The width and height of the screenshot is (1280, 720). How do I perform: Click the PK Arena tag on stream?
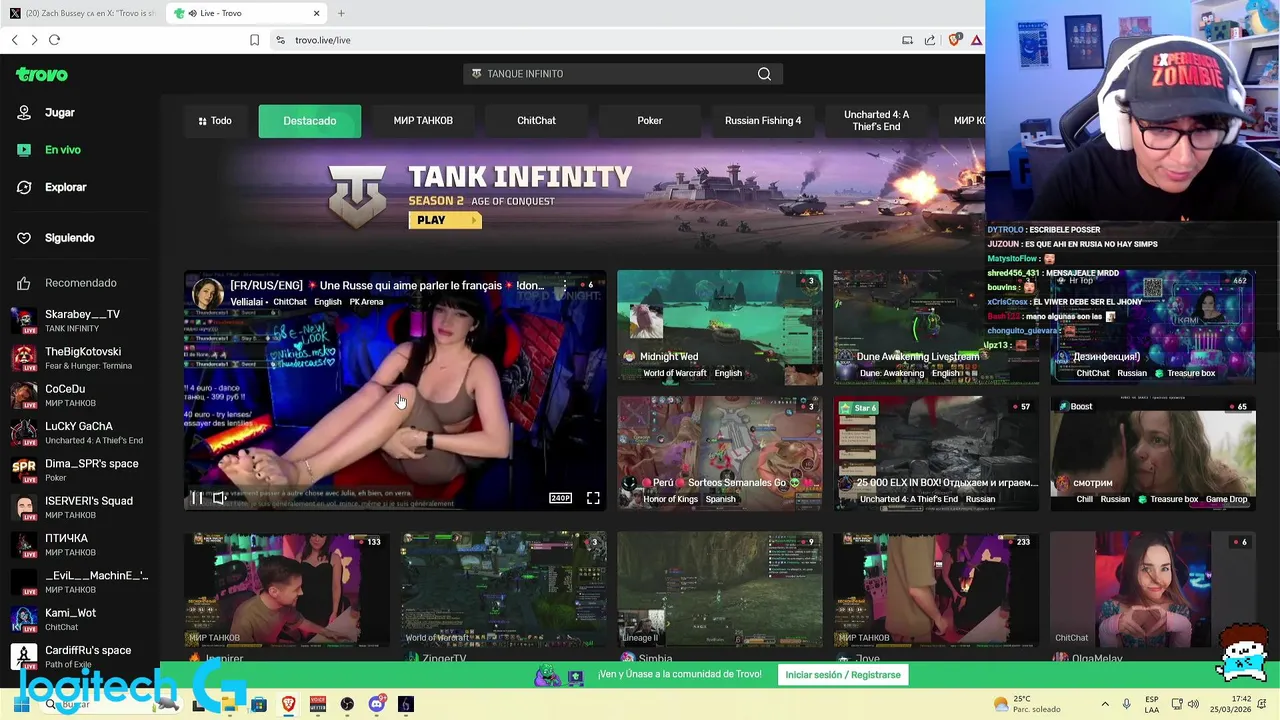pos(366,302)
